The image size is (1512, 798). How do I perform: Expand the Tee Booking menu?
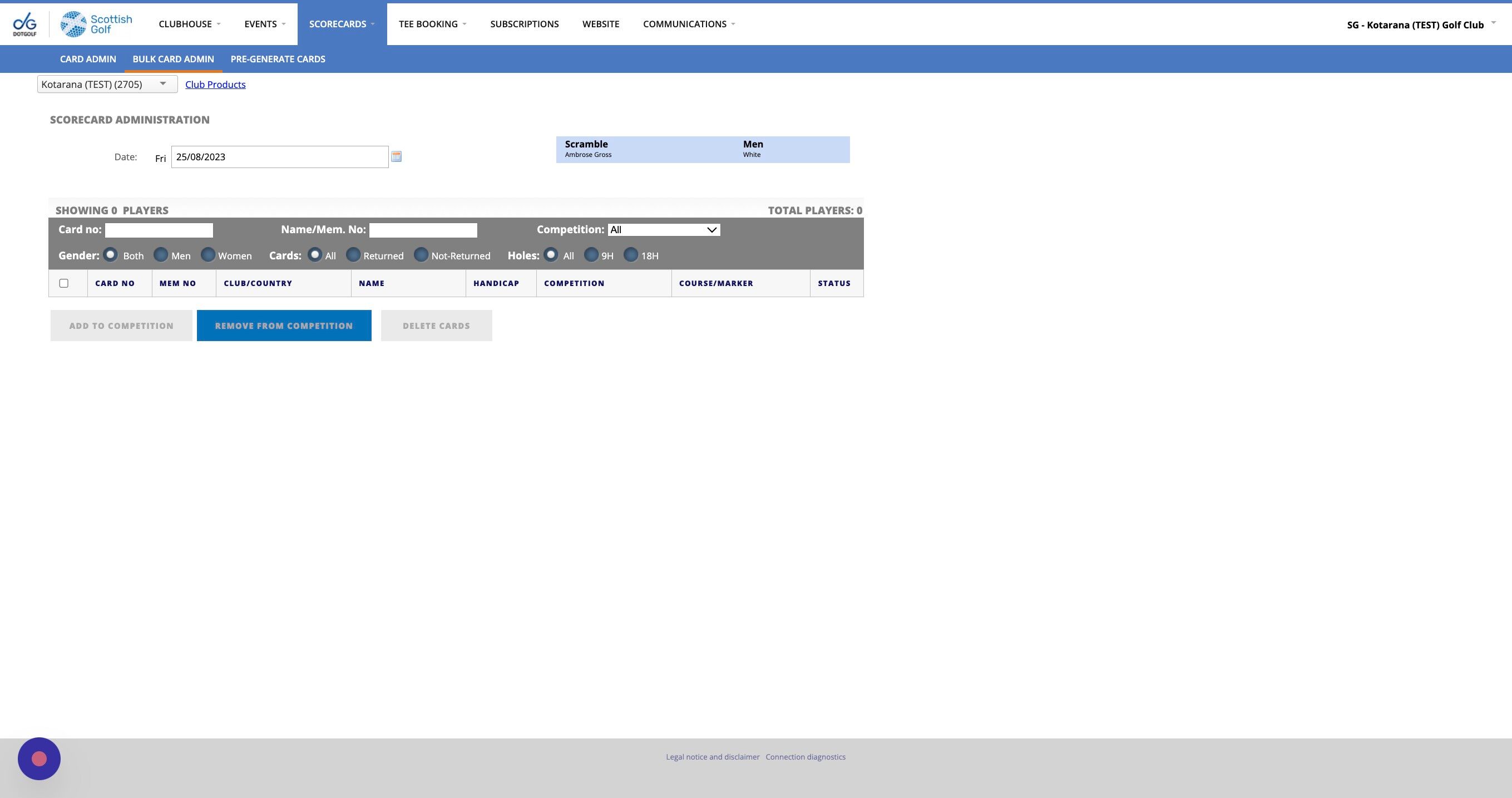click(x=433, y=24)
